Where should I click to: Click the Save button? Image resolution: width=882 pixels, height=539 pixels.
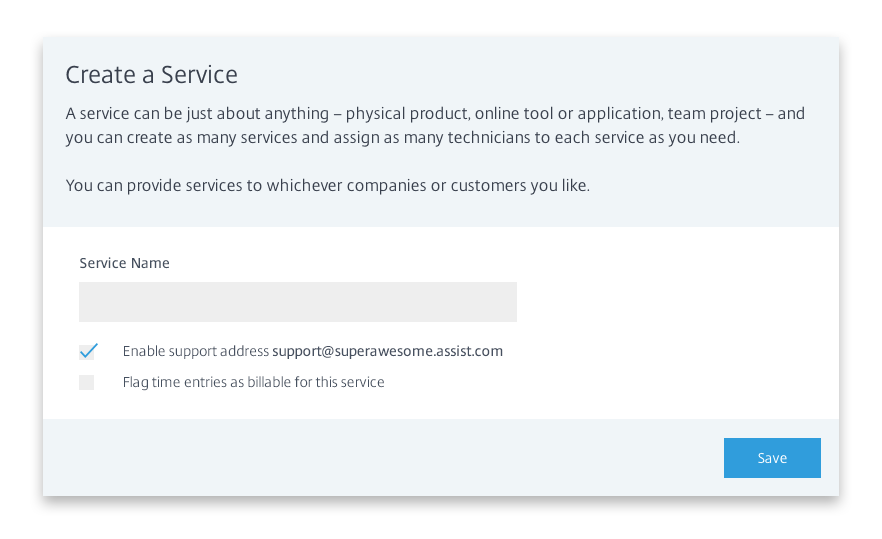(x=772, y=458)
